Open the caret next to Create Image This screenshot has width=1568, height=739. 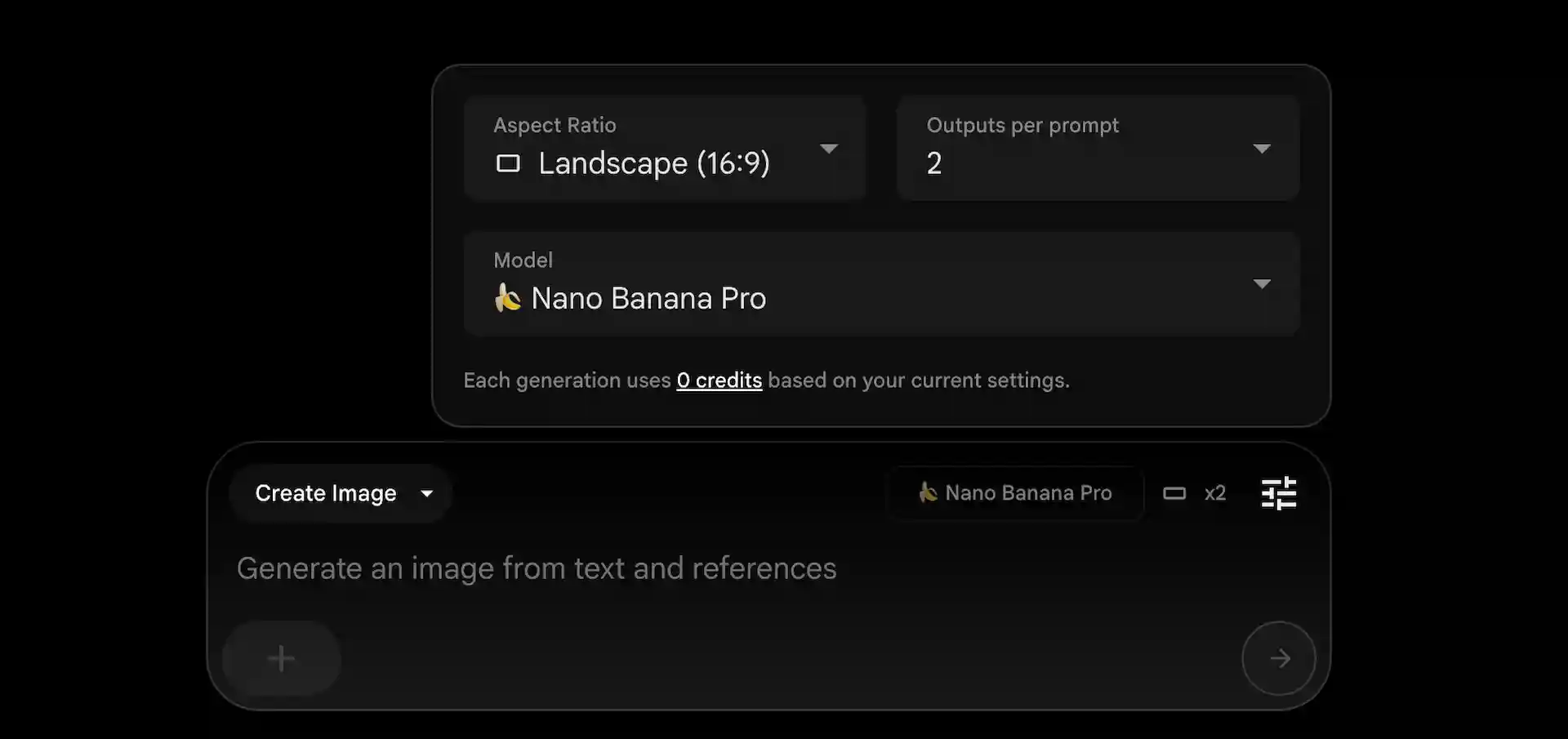coord(427,493)
